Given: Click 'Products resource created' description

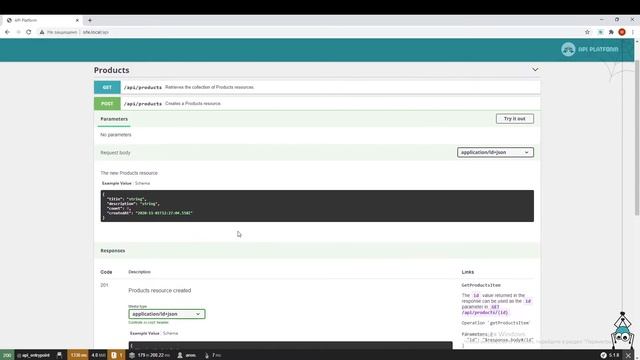Looking at the screenshot, I should (160, 291).
